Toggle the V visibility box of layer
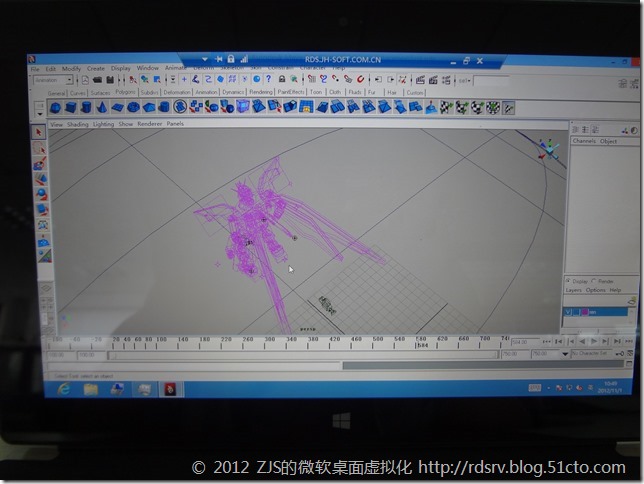The image size is (644, 484). pos(569,312)
